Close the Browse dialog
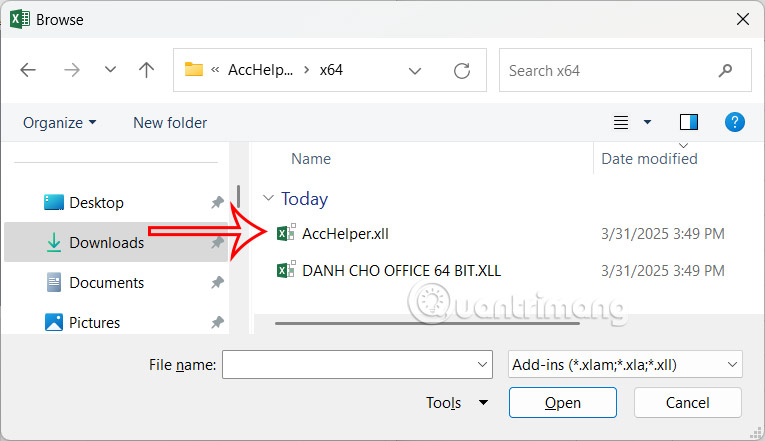Image resolution: width=765 pixels, height=441 pixels. tap(743, 20)
